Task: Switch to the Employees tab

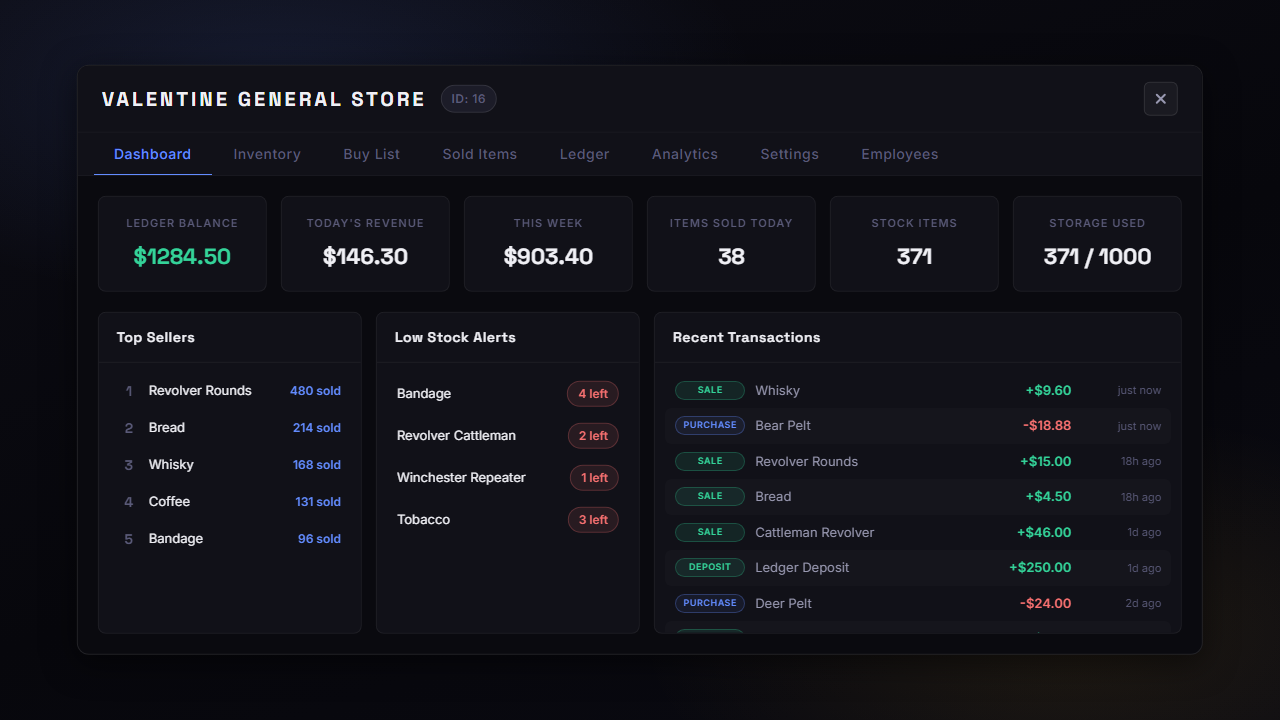Action: pos(899,154)
